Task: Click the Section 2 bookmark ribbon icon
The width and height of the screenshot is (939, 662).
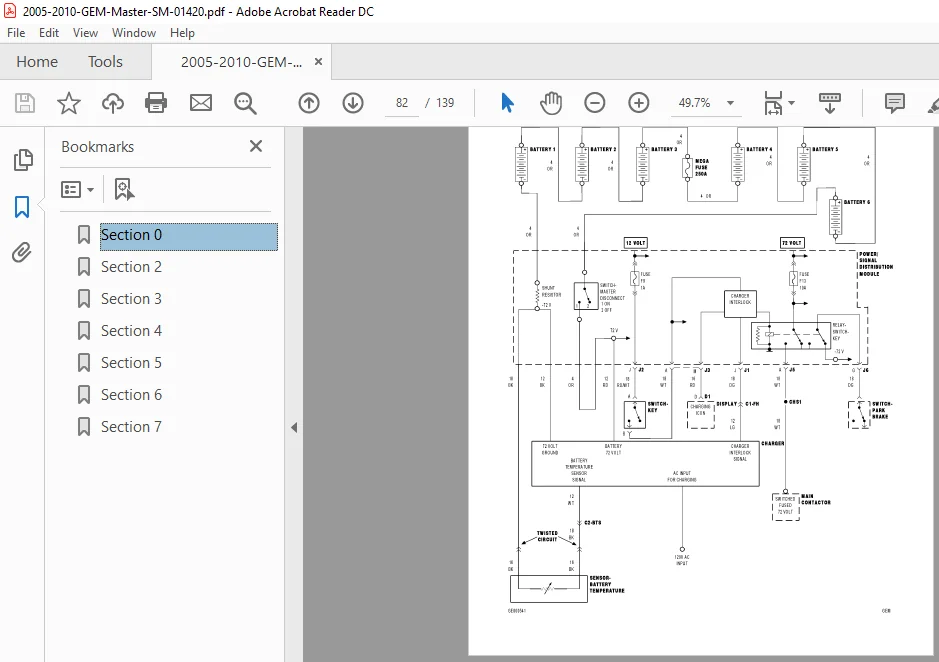Action: [84, 267]
